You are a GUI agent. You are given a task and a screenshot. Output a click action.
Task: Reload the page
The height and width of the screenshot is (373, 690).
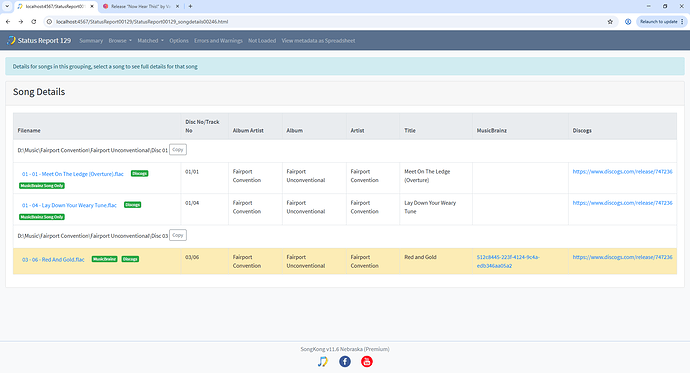point(34,22)
